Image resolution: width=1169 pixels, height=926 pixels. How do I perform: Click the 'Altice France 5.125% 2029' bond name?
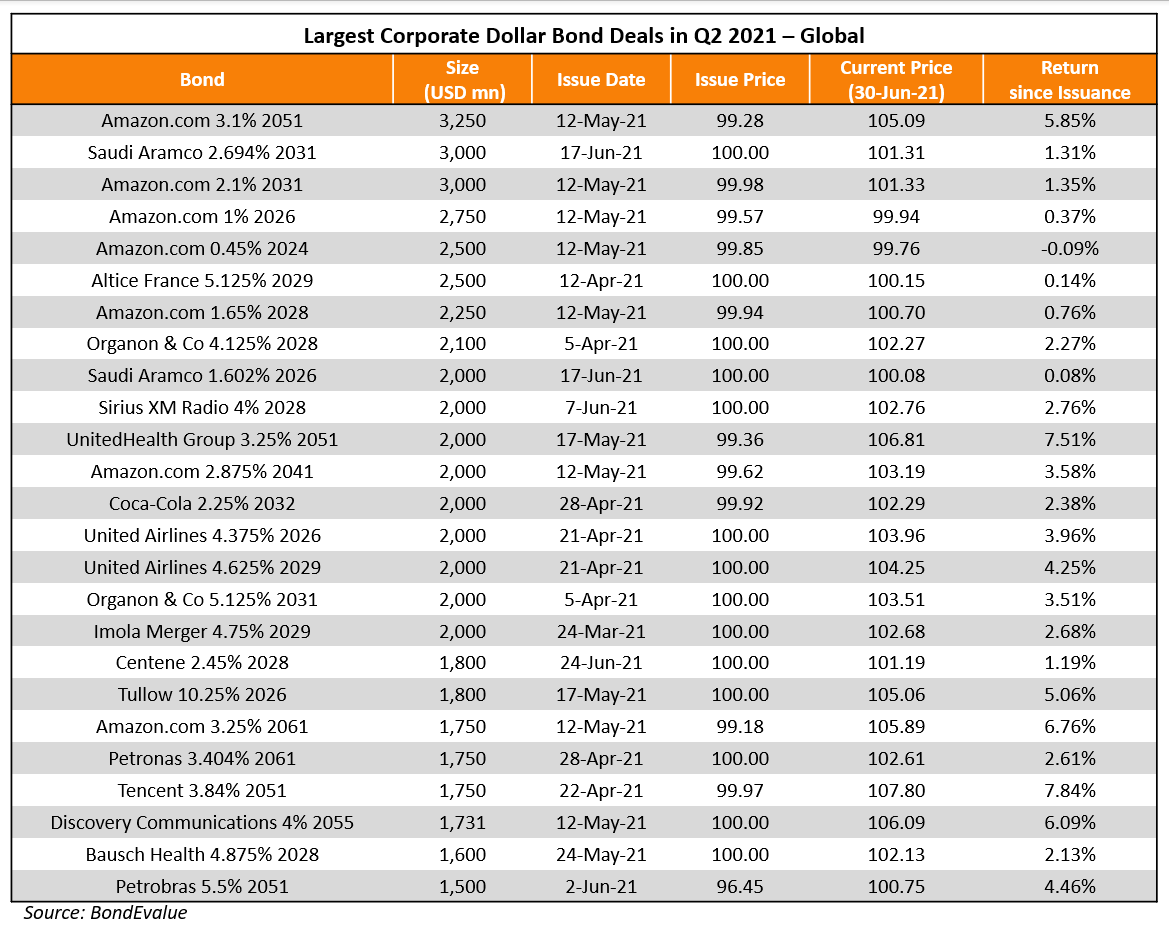(x=202, y=281)
